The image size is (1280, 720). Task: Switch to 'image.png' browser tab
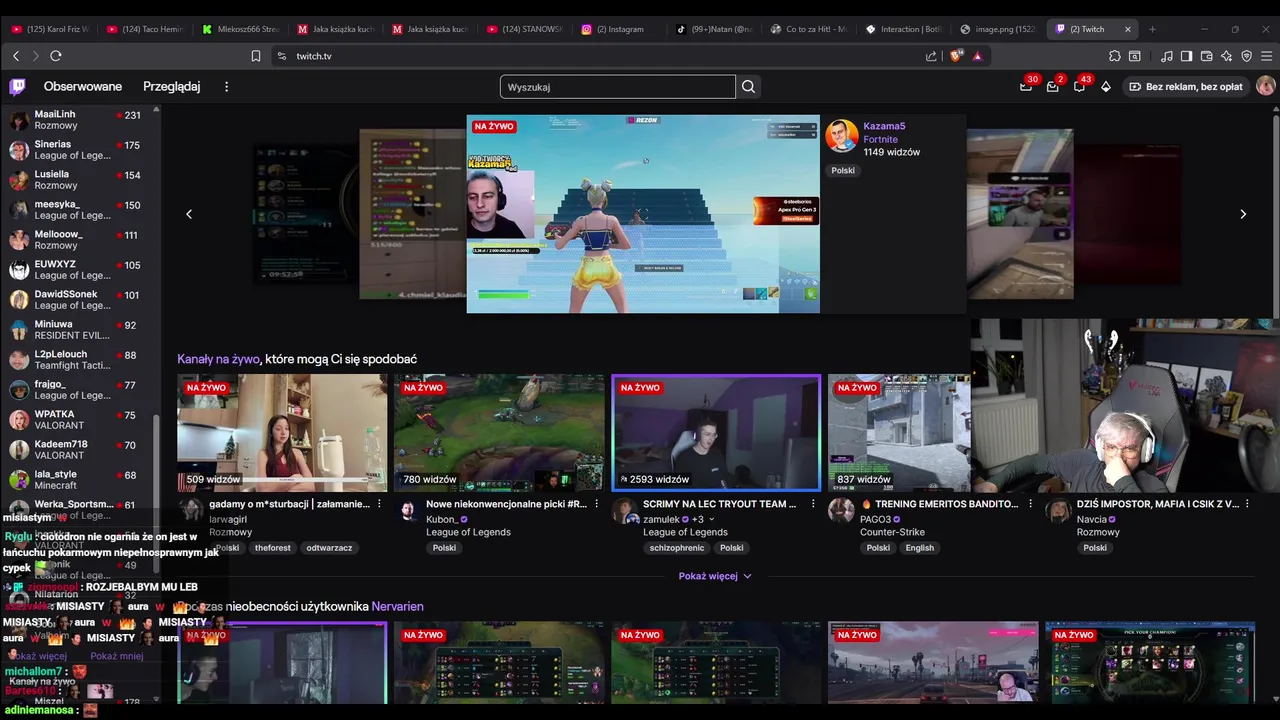click(998, 29)
